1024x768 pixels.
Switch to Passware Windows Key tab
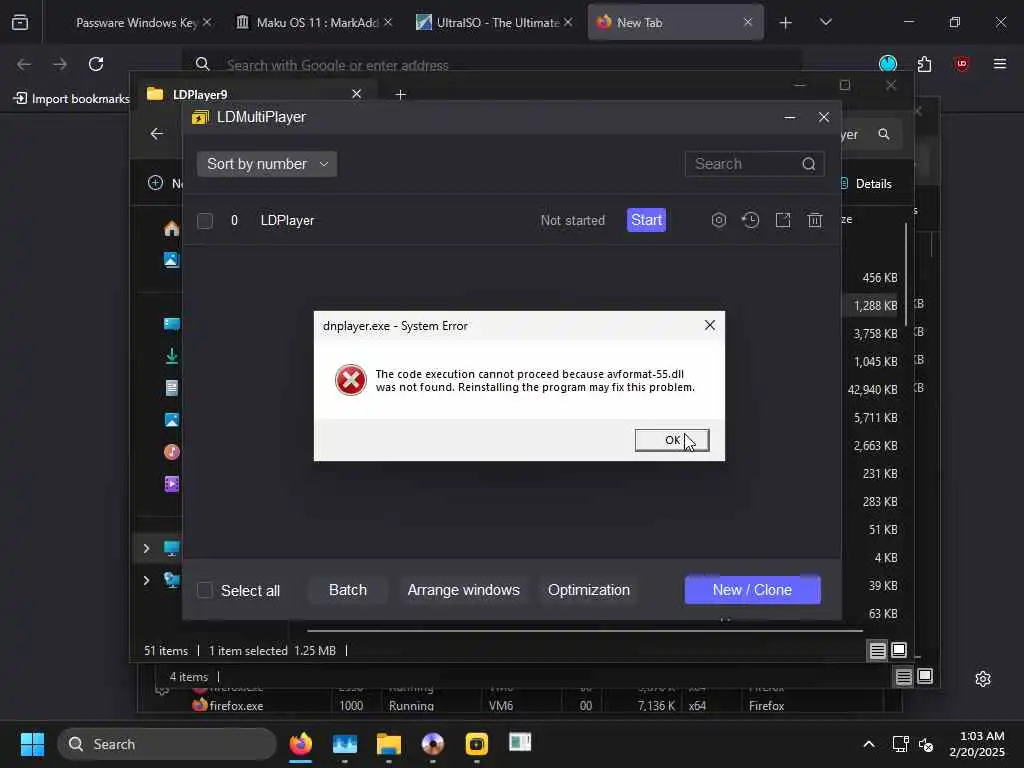point(136,22)
